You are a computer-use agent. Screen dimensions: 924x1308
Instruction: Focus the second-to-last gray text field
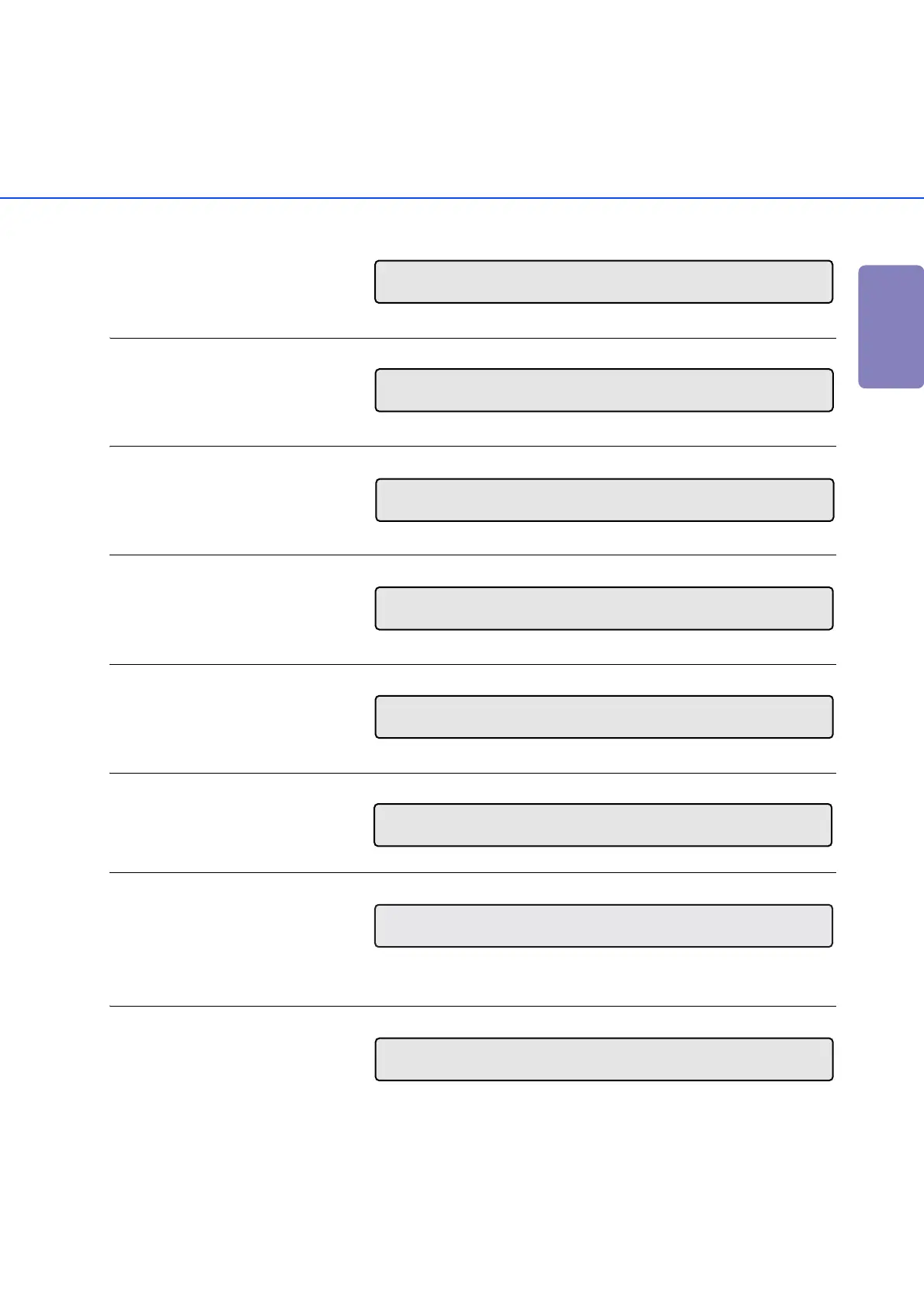coord(603,926)
